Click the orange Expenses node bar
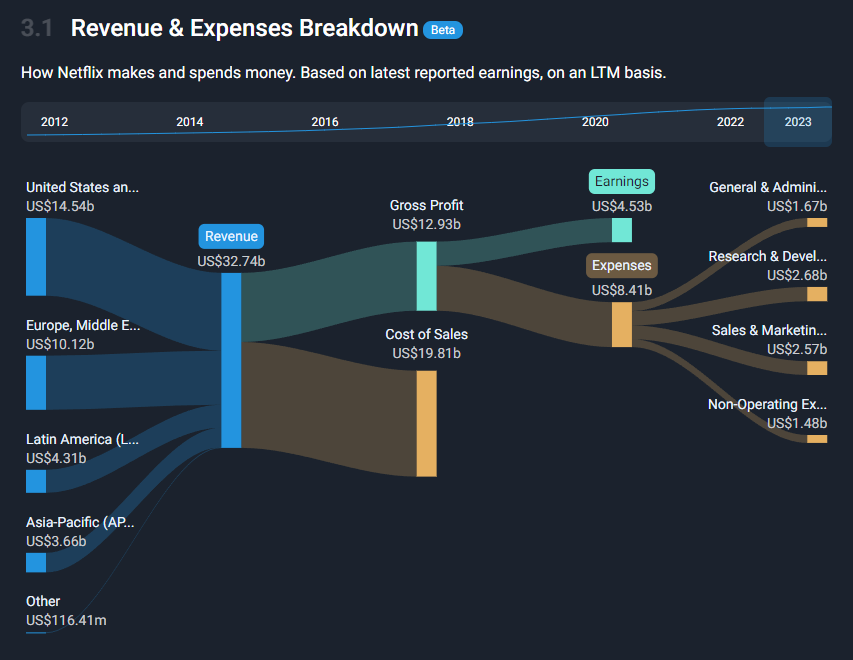This screenshot has width=853, height=660. [x=622, y=325]
